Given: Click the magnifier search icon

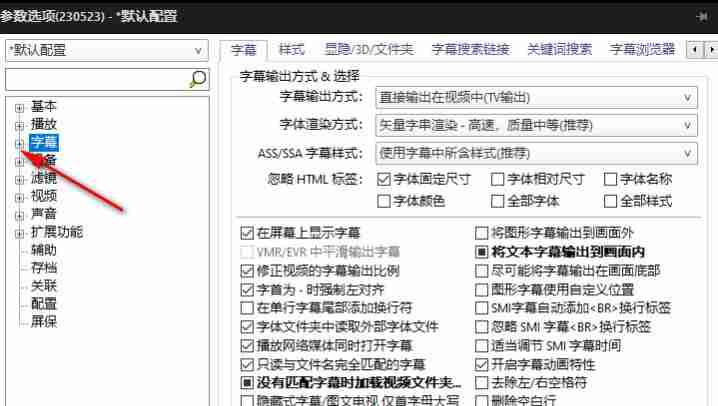Looking at the screenshot, I should point(198,79).
